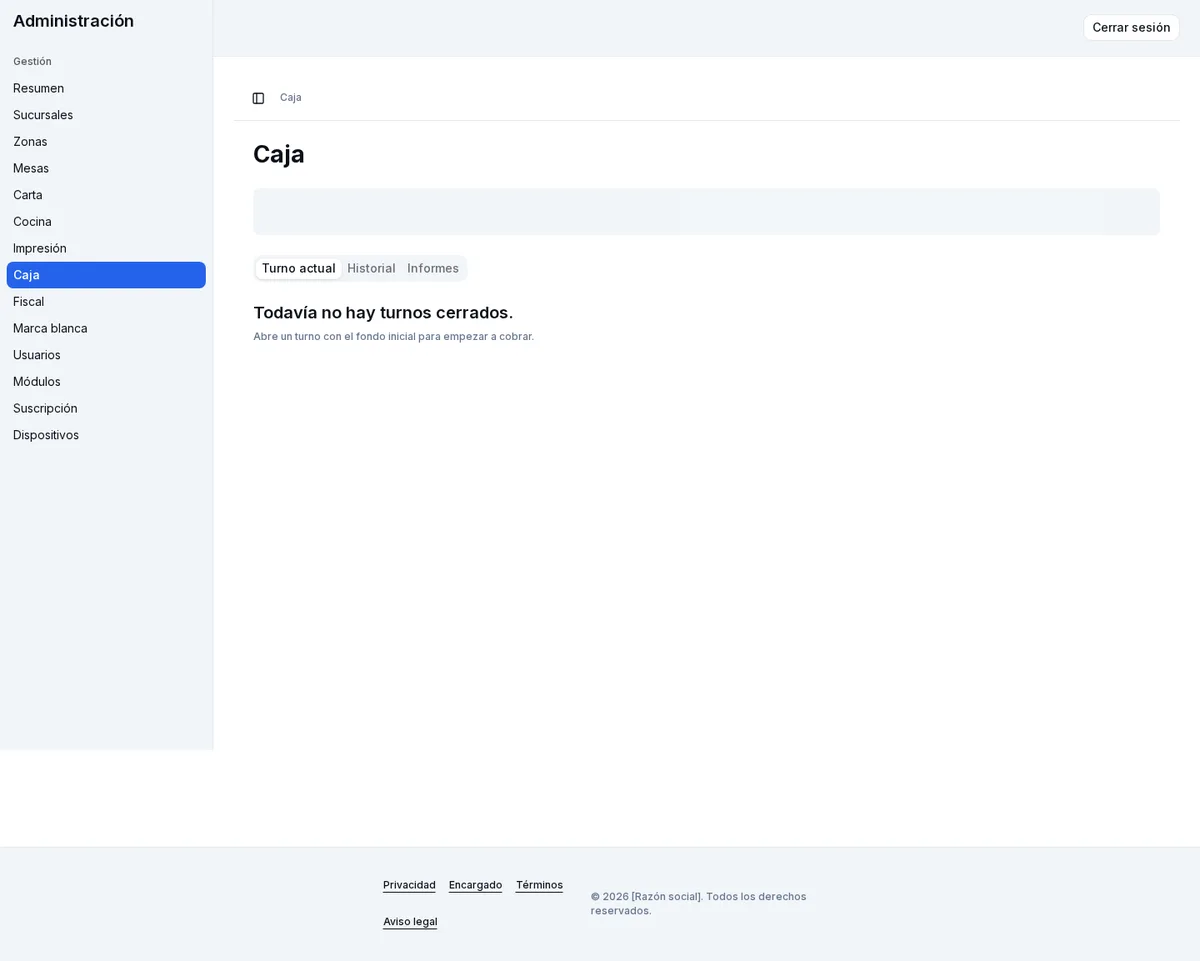Toggle the sidebar panel icon
The image size is (1200, 961).
(x=258, y=98)
